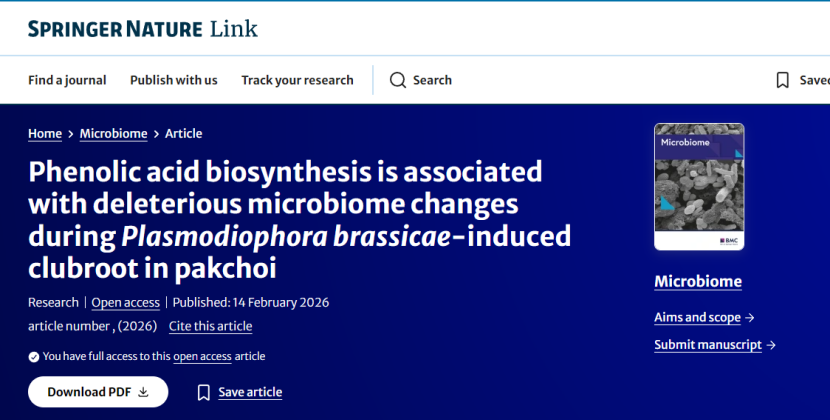The image size is (830, 420).
Task: Click the download arrow icon on PDF button
Action: point(143,392)
